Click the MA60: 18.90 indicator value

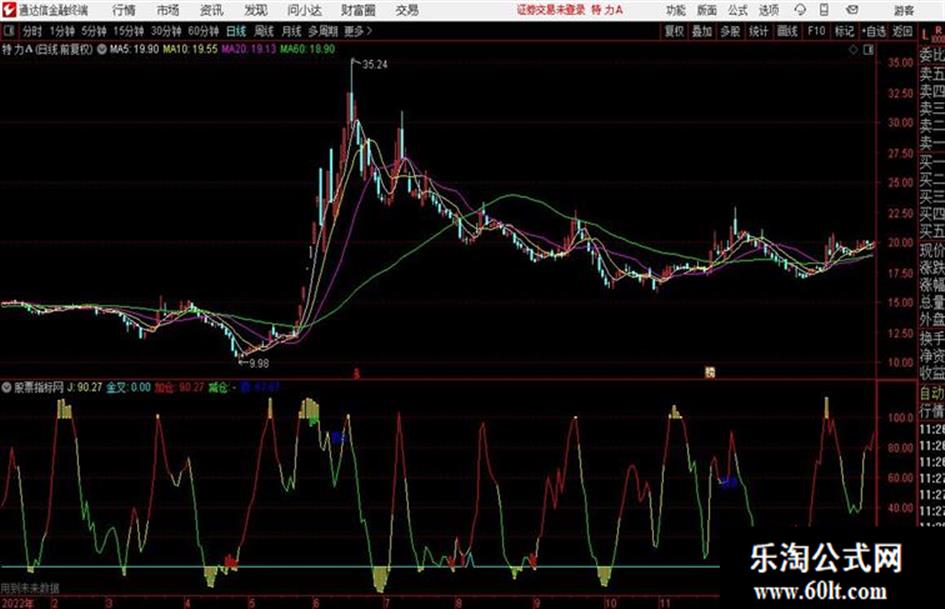point(307,49)
